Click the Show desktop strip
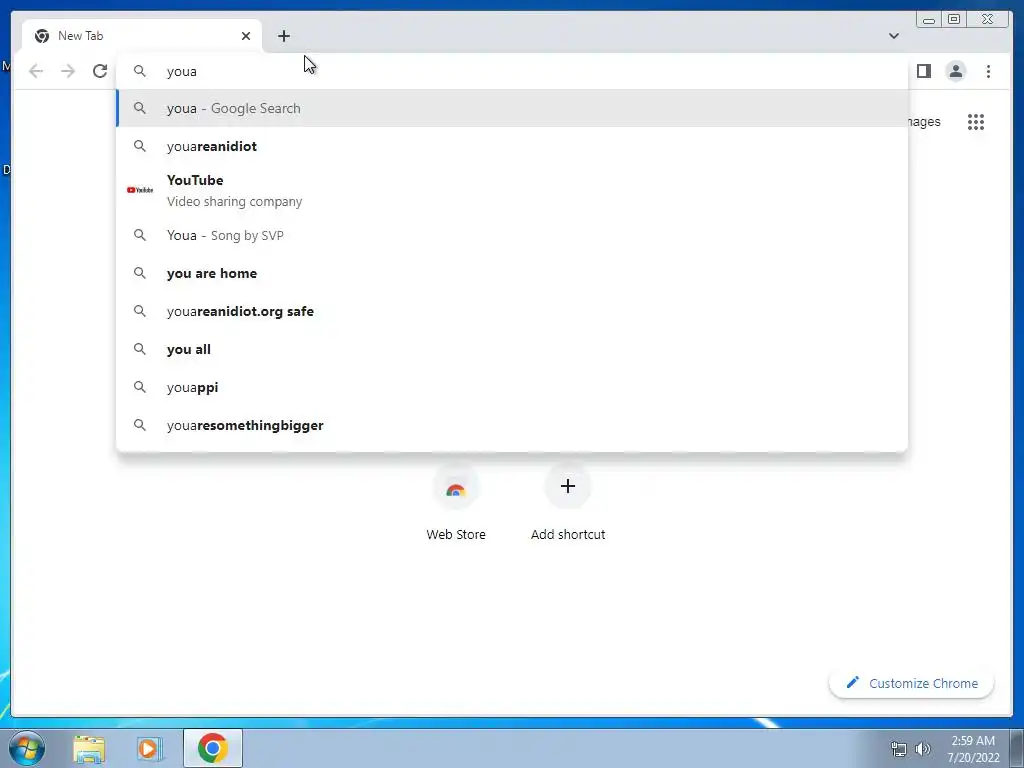The height and width of the screenshot is (768, 1024). coord(1017,748)
